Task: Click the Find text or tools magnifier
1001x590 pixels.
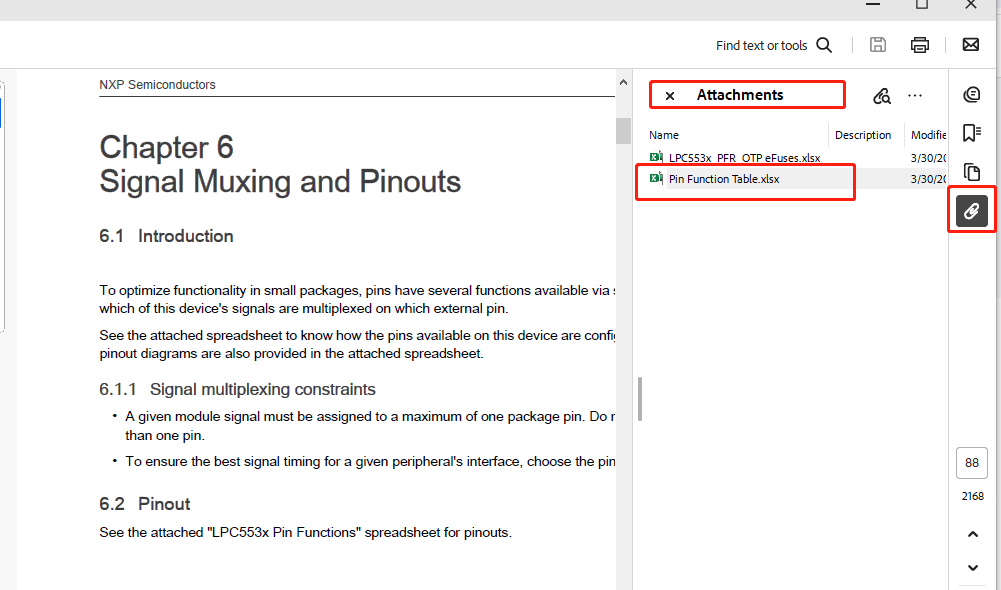Action: click(823, 45)
